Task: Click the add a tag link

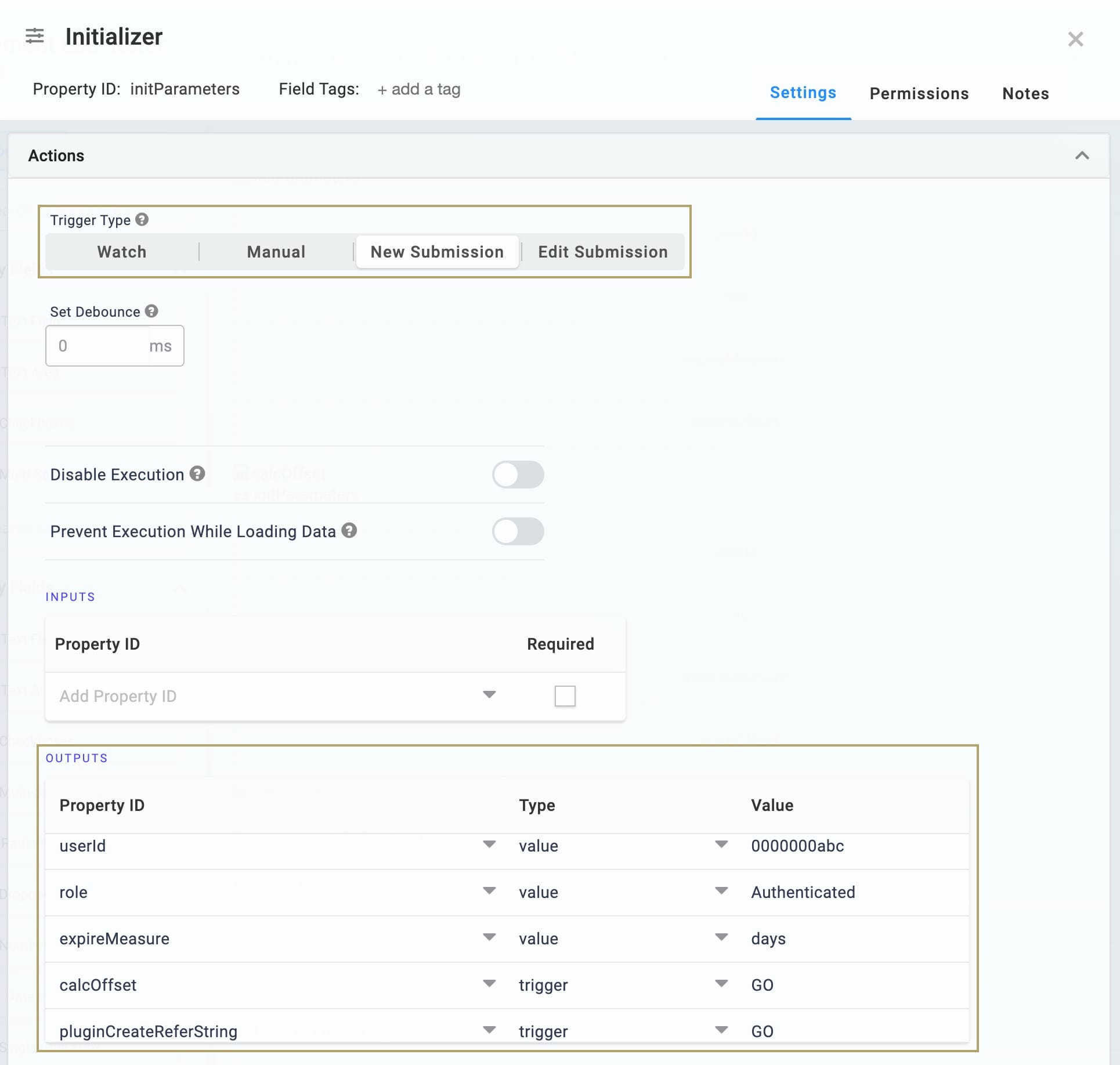Action: (419, 89)
